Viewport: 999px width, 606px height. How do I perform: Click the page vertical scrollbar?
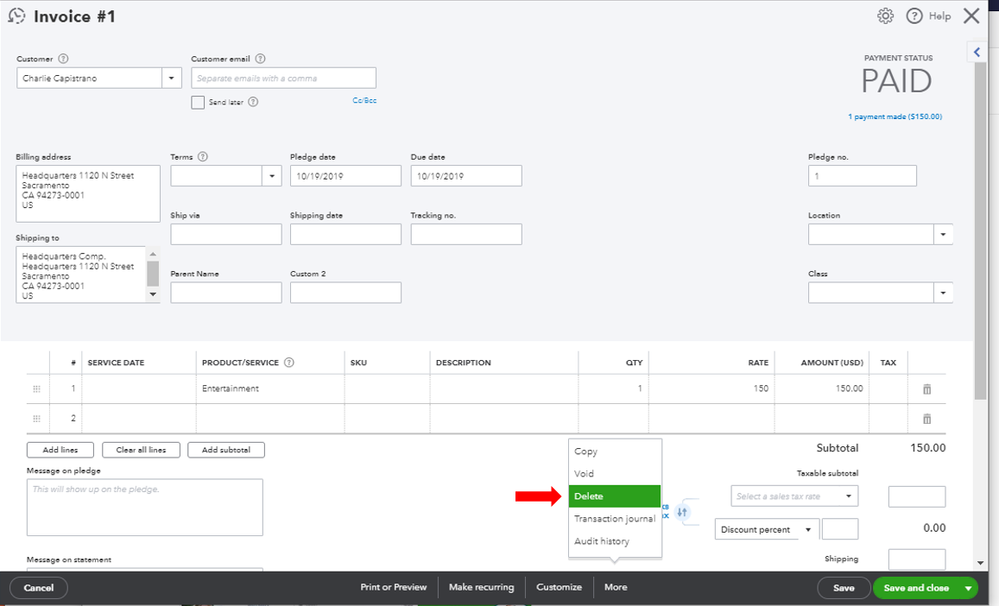coord(980,233)
